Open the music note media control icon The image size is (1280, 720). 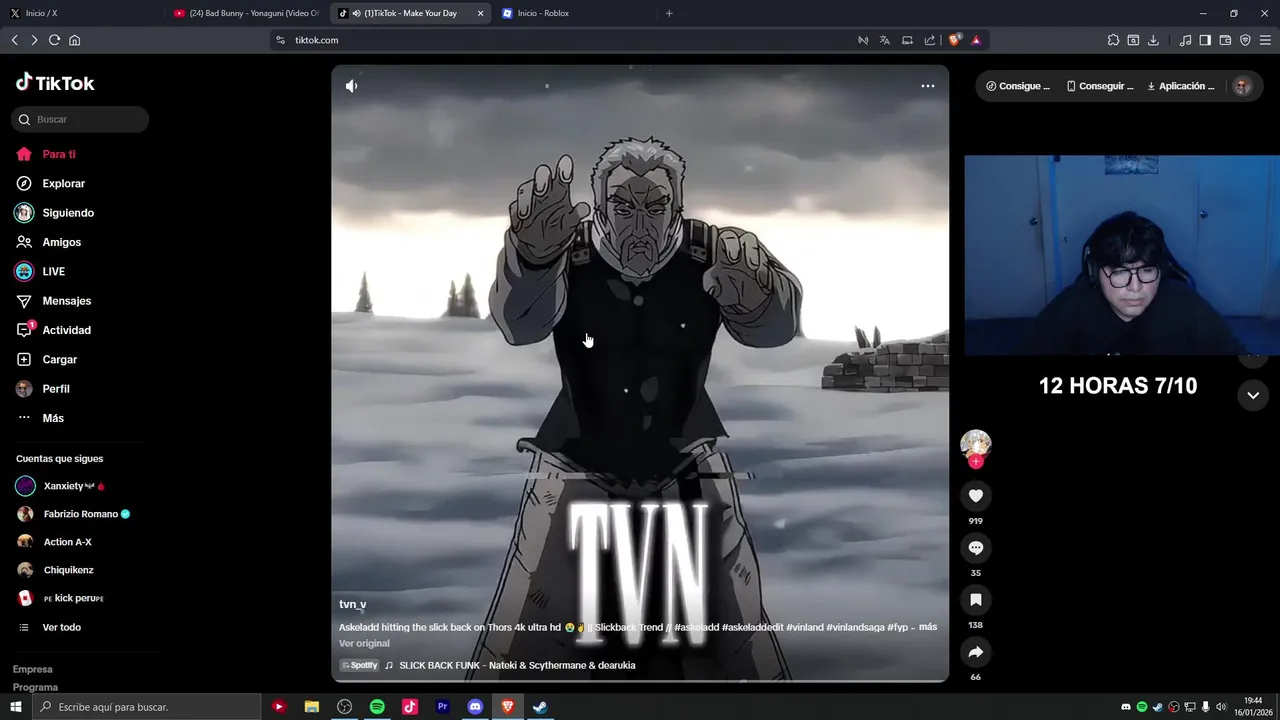[1185, 40]
